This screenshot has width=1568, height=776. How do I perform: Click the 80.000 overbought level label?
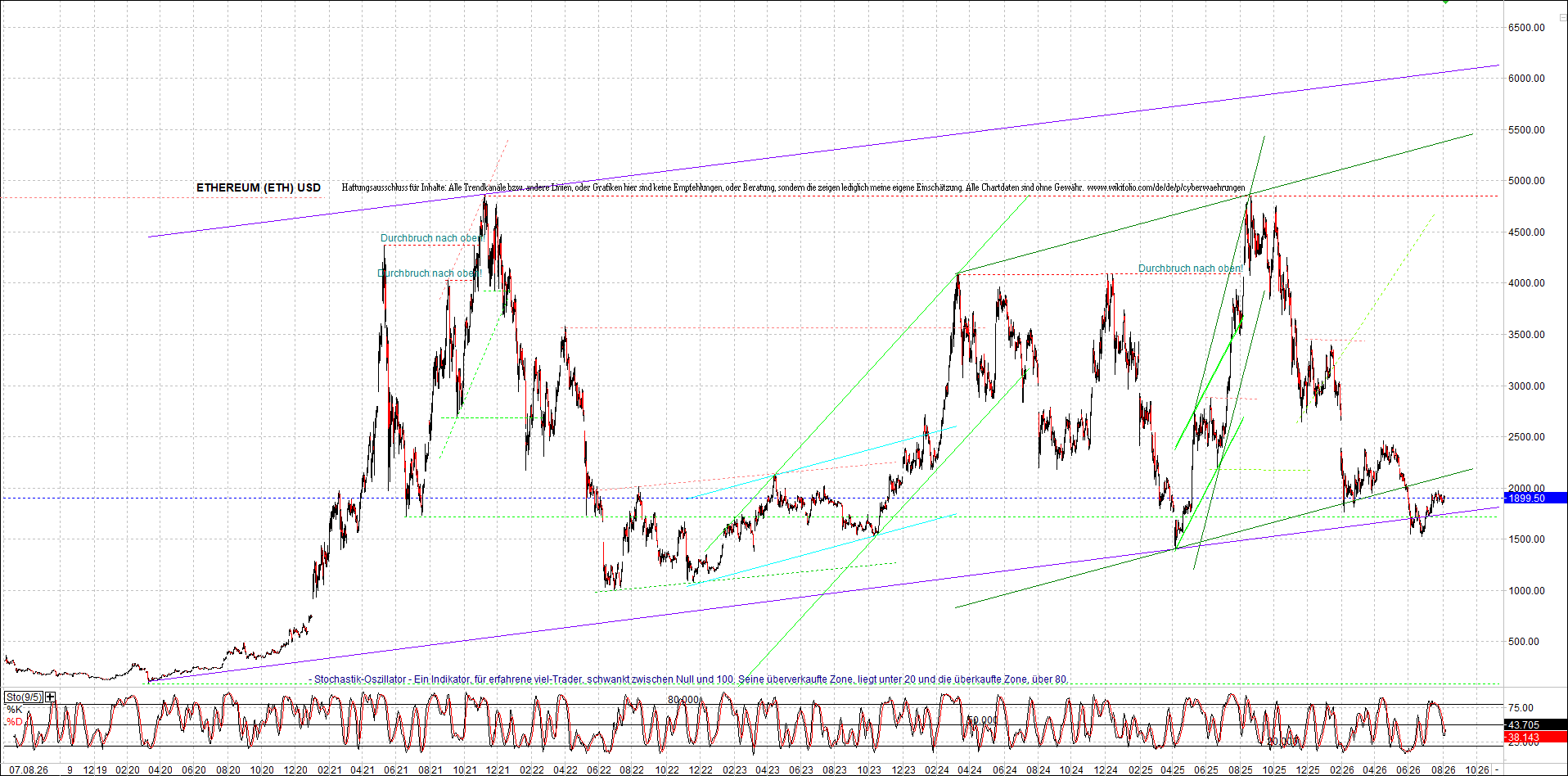point(683,700)
